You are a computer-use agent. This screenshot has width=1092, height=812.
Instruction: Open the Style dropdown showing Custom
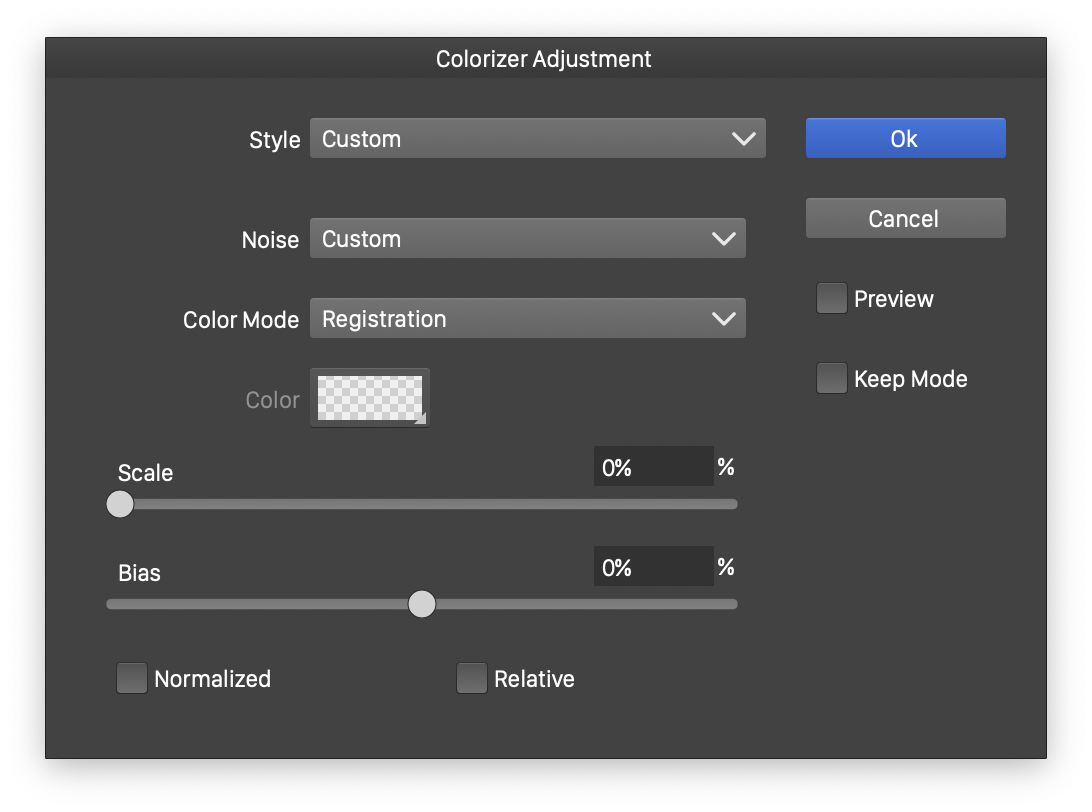click(536, 139)
